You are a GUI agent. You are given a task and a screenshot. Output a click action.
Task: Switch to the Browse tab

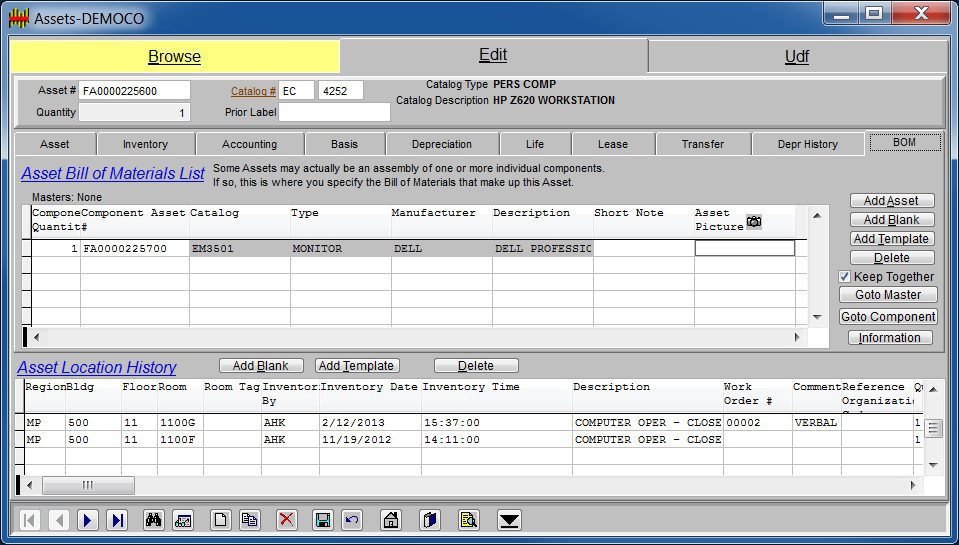click(x=174, y=56)
